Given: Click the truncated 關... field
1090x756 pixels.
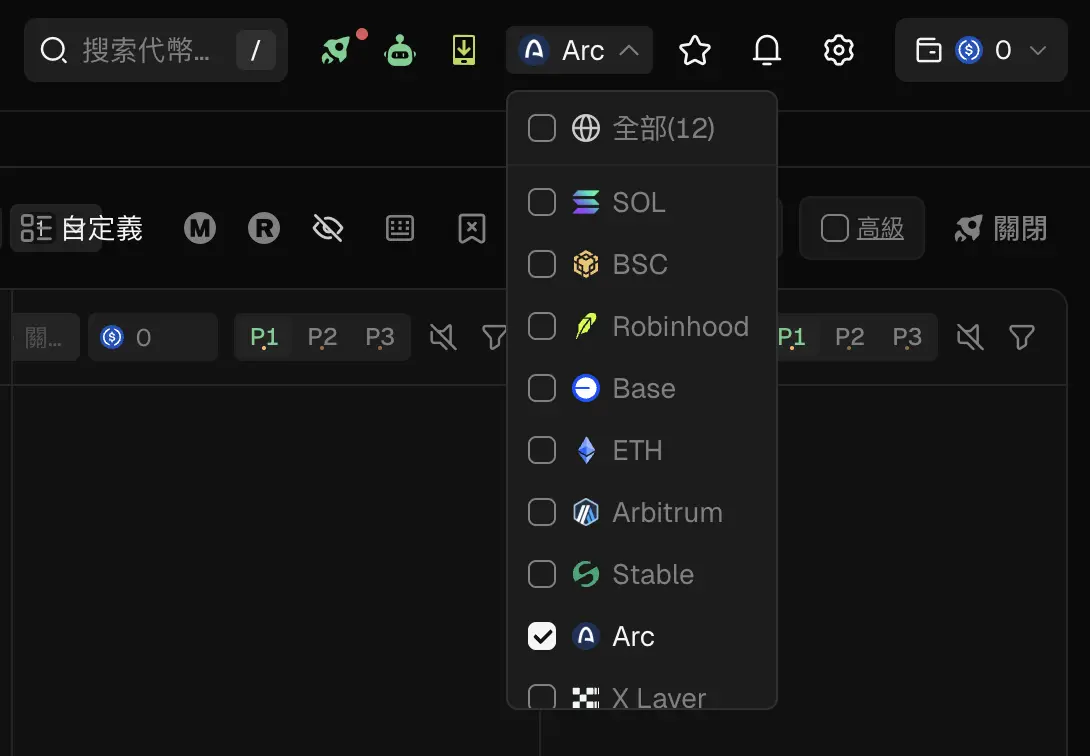Looking at the screenshot, I should point(44,337).
